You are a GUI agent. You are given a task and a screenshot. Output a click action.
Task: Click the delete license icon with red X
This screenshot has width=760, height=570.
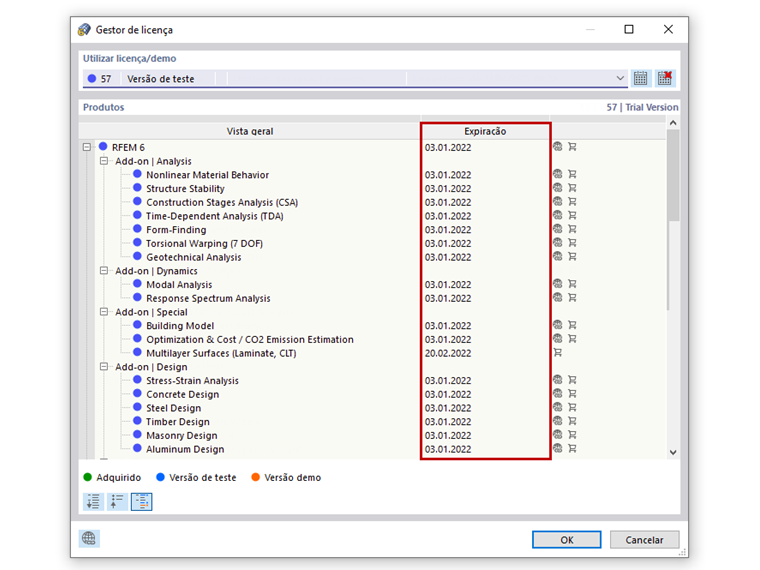(x=665, y=78)
